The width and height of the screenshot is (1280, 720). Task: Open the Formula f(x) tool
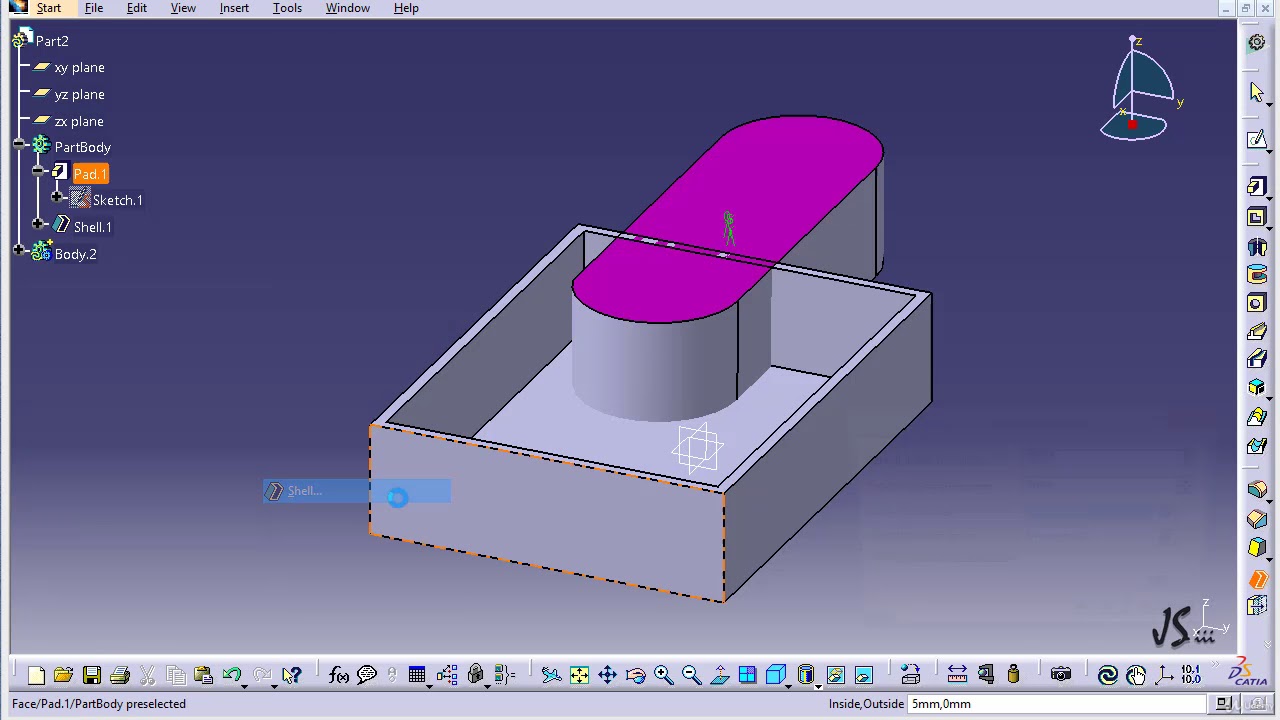338,676
